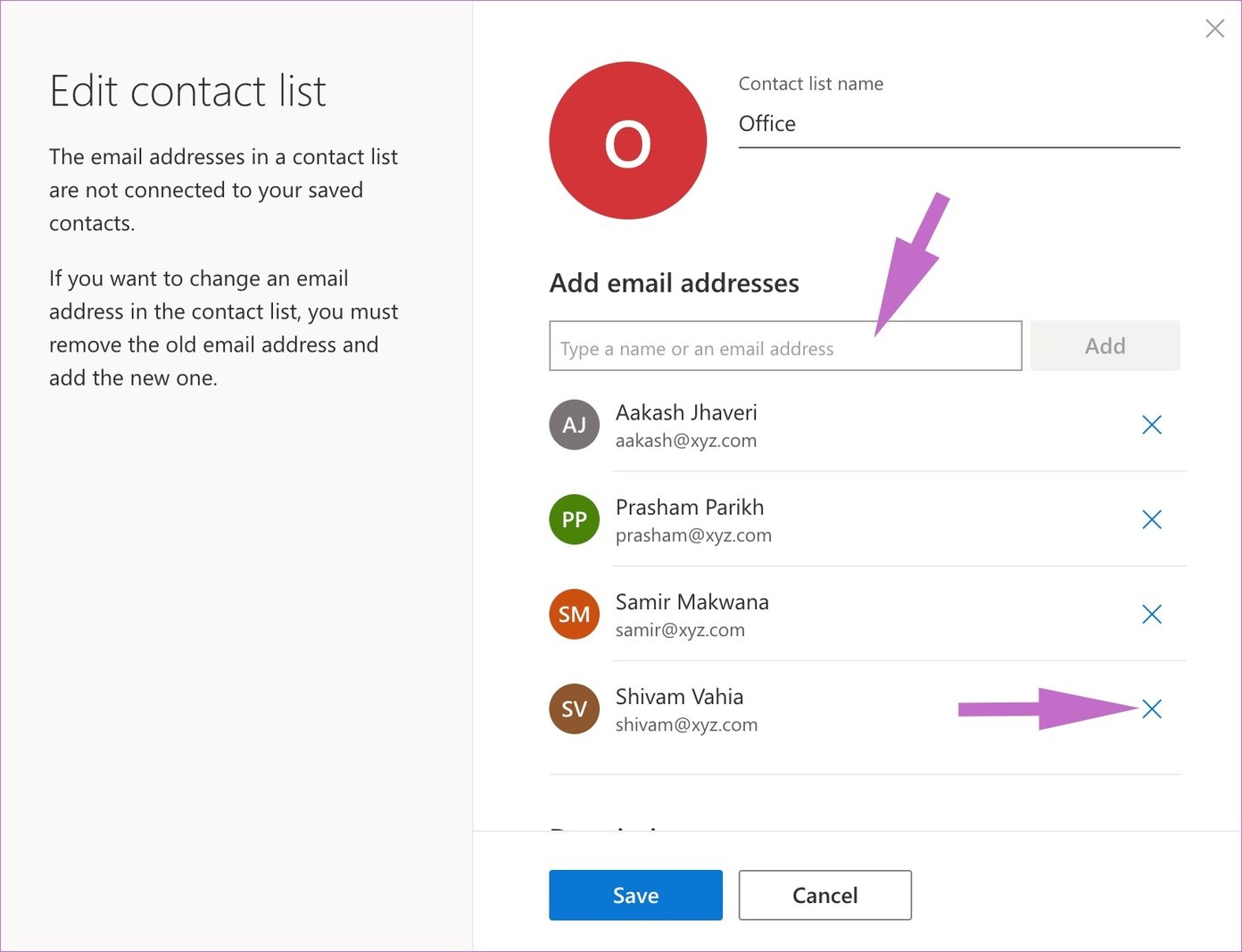
Task: Focus the name or email address box
Action: coord(785,346)
